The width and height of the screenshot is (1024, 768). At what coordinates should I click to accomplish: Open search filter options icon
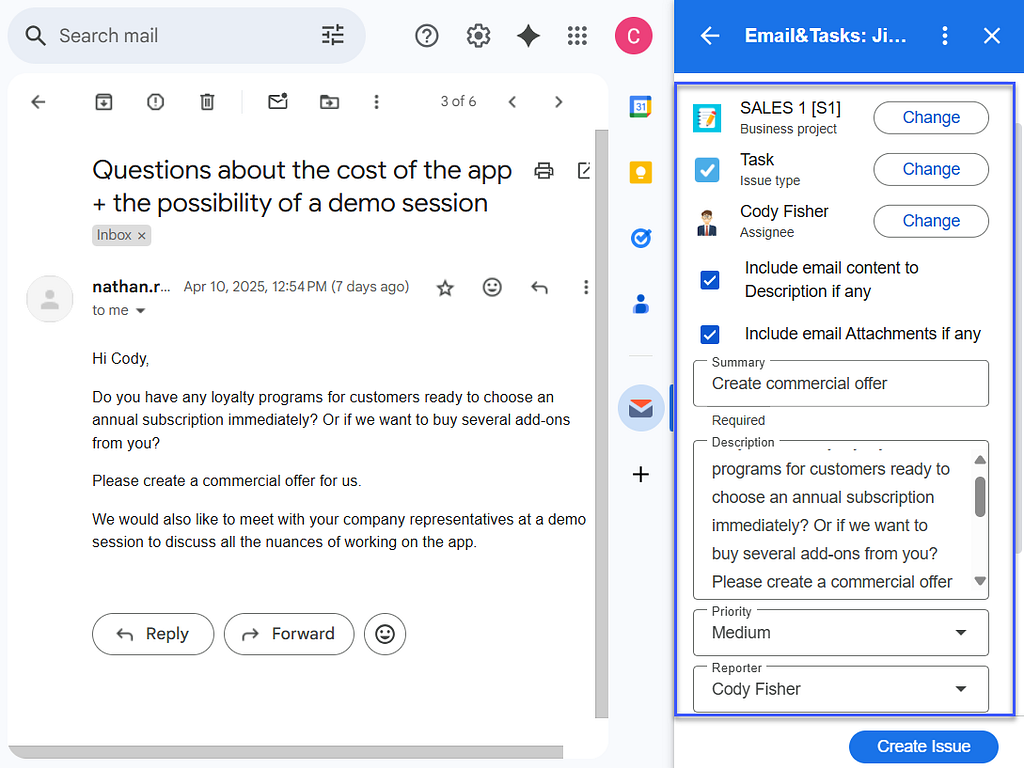tap(332, 35)
